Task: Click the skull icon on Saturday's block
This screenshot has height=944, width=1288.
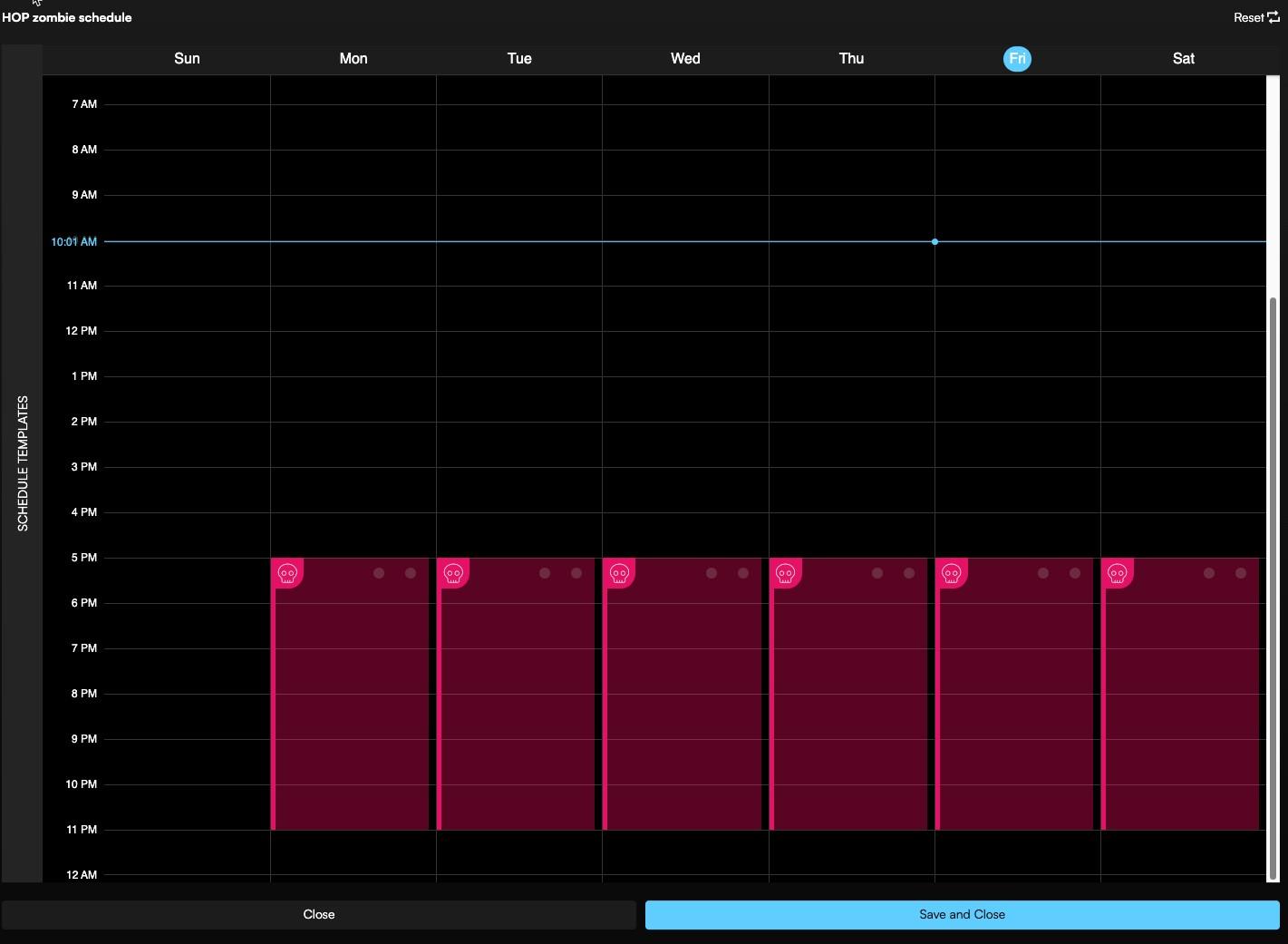Action: (1118, 573)
